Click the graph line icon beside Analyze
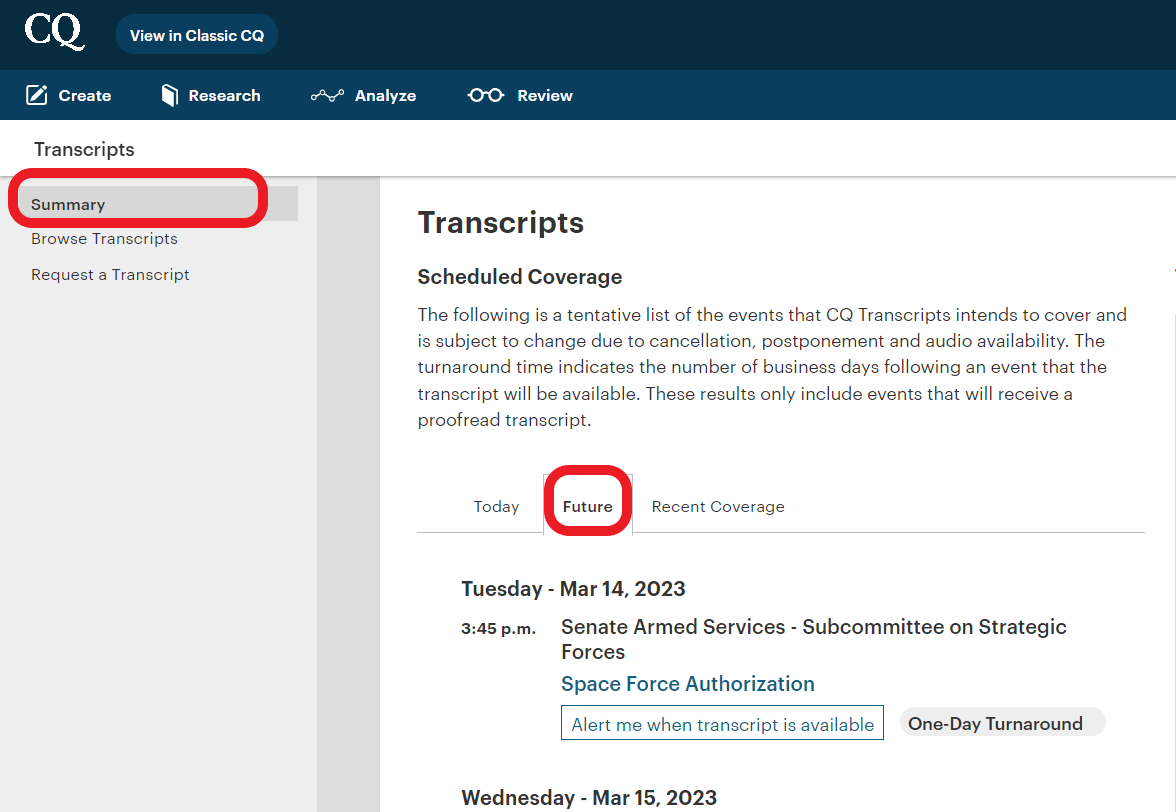The width and height of the screenshot is (1176, 812). click(x=327, y=95)
